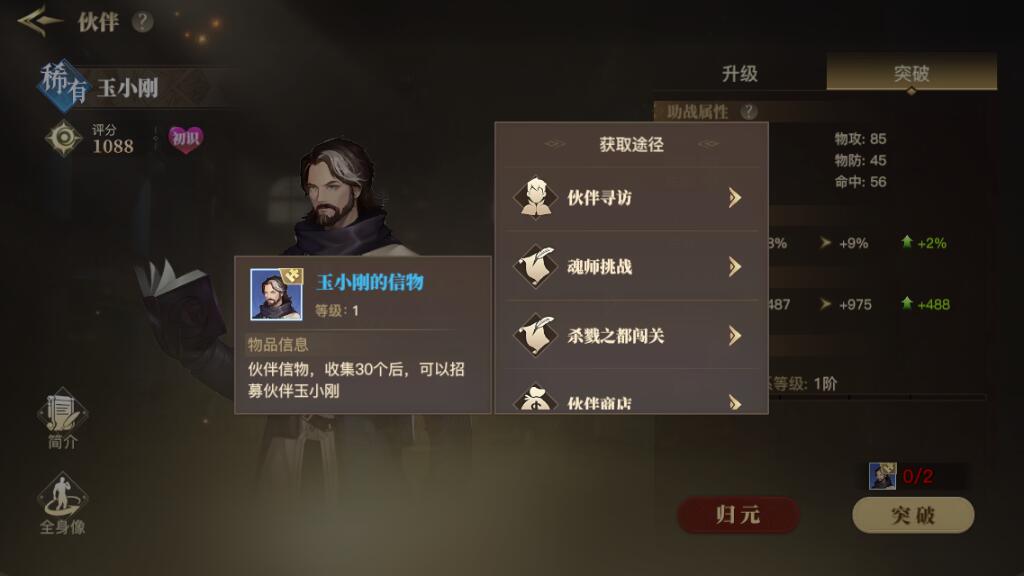Switch to the 升级 tab
1024x576 pixels.
(740, 73)
